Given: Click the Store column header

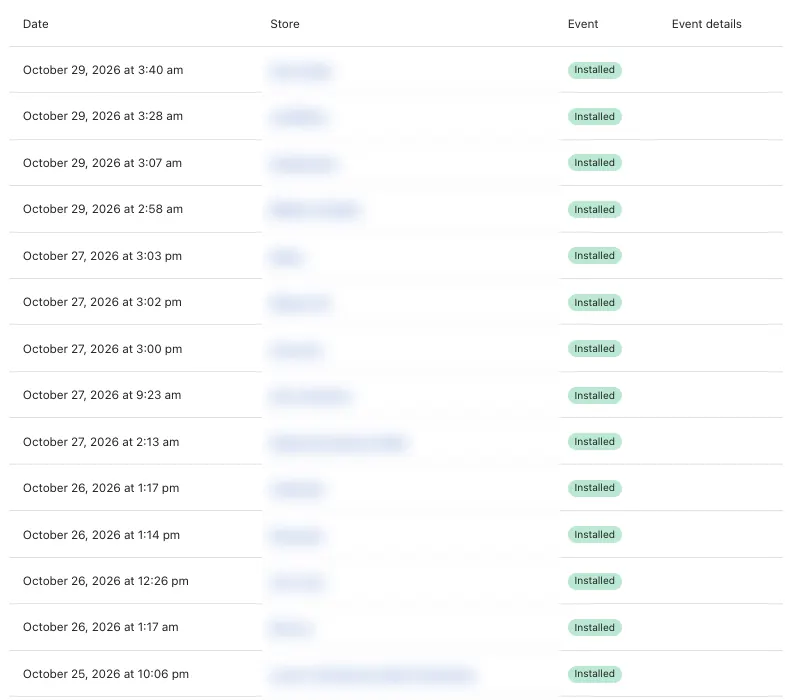Looking at the screenshot, I should click(x=285, y=24).
